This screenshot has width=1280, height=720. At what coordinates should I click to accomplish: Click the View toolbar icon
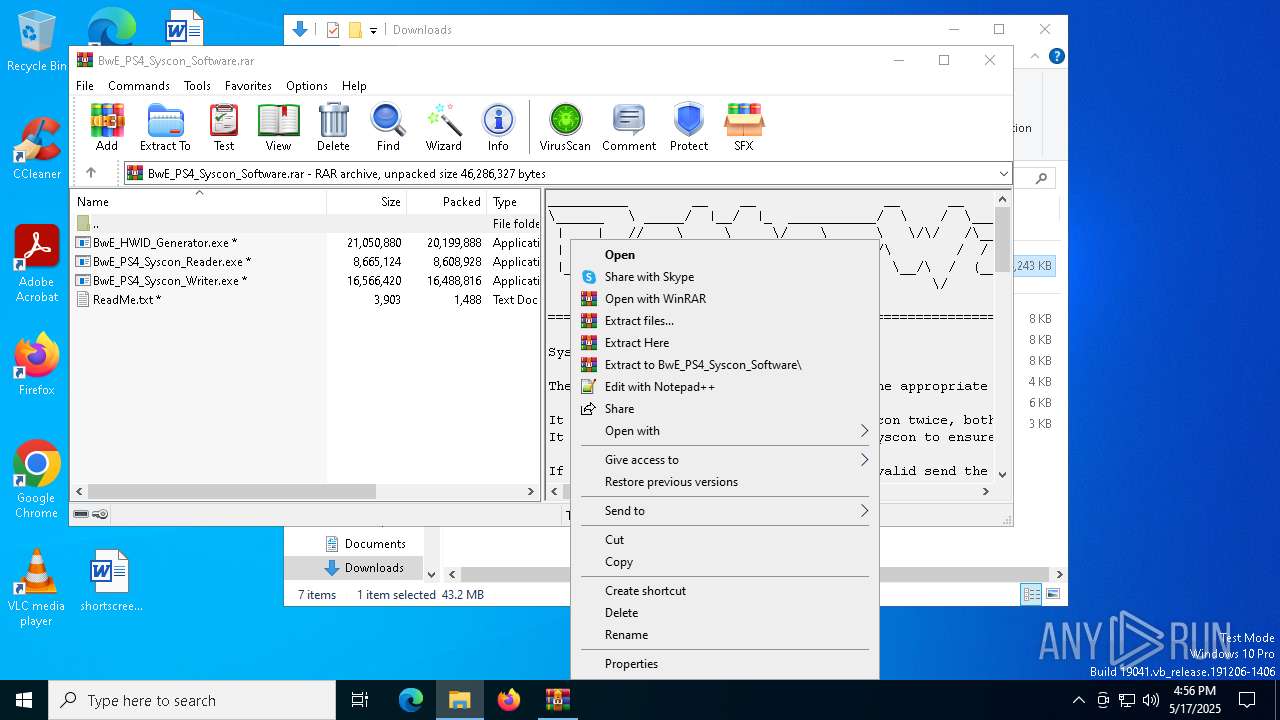tap(278, 127)
